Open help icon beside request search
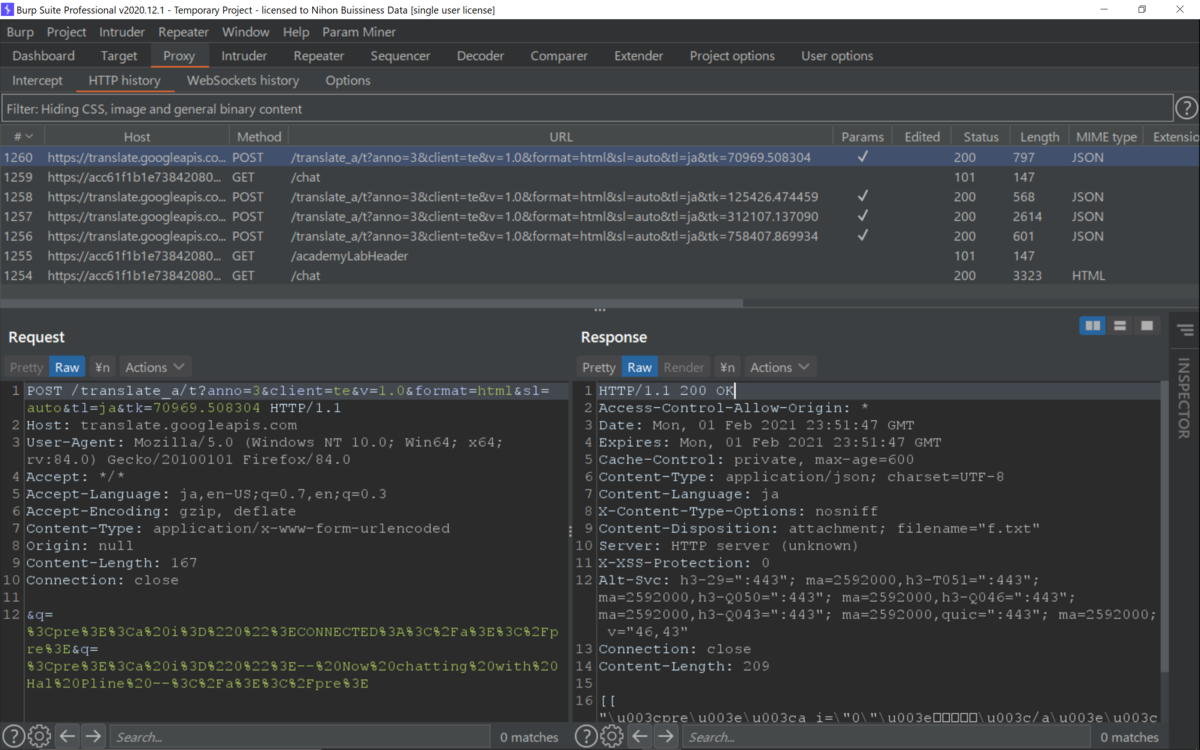Viewport: 1200px width, 750px height. [13, 737]
